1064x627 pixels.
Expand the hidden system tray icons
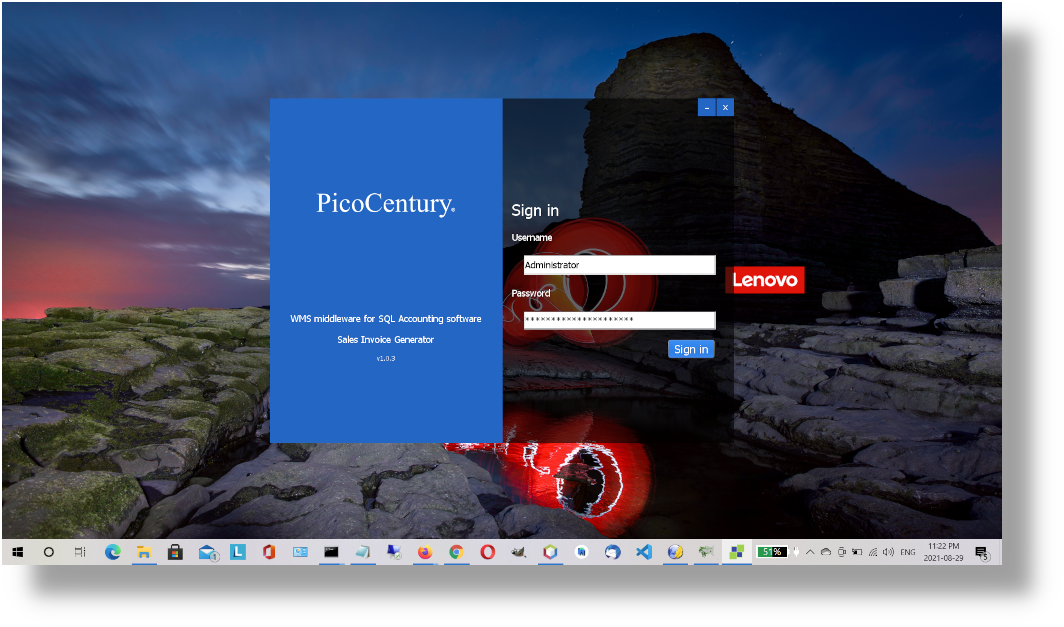click(810, 552)
